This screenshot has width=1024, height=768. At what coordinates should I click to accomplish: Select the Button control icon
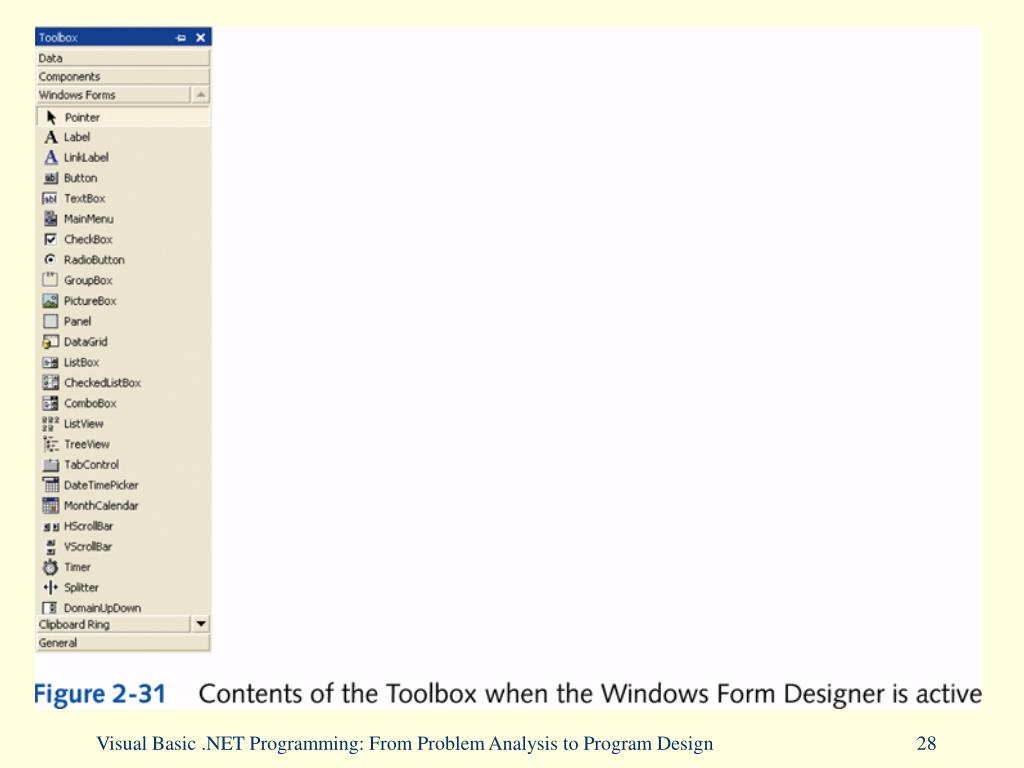[x=50, y=178]
